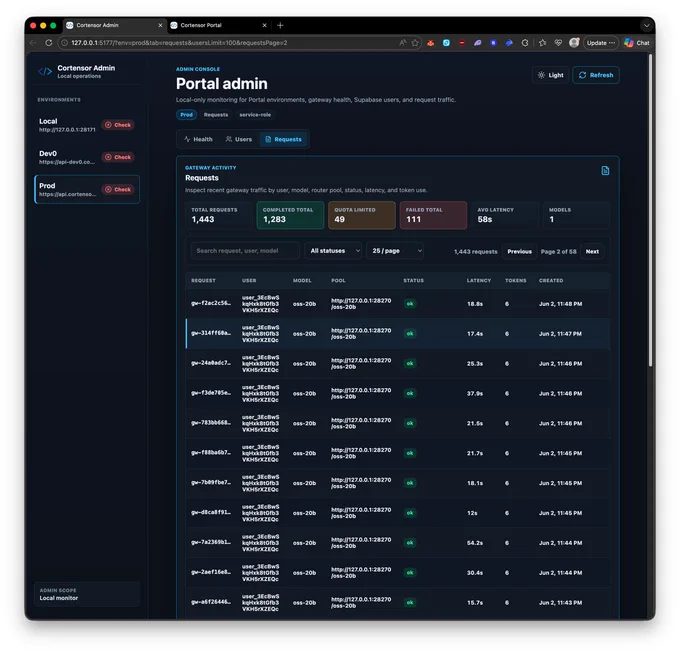Select request row gw-314ff60a
The height and width of the screenshot is (653, 680).
(398, 334)
